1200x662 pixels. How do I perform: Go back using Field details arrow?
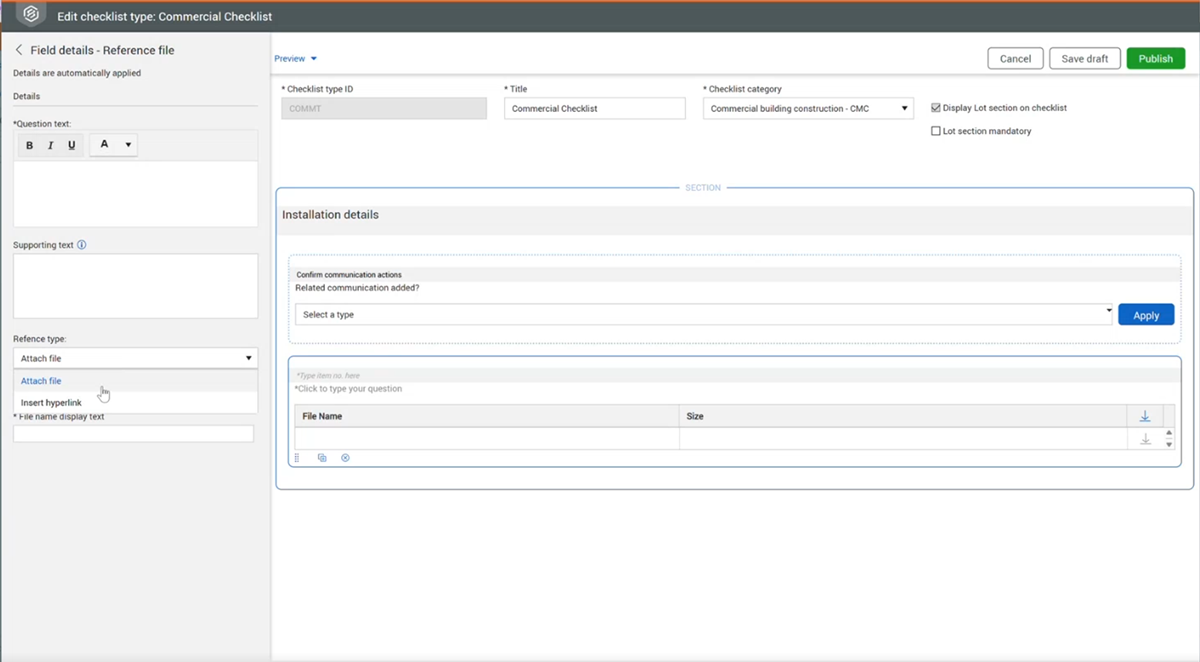point(19,50)
